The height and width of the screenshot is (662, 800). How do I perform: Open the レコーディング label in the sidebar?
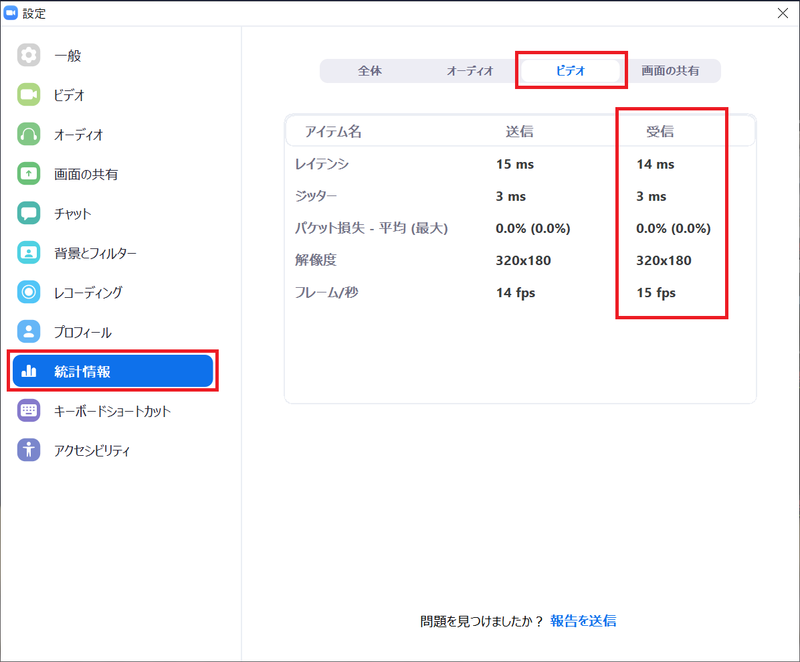88,293
